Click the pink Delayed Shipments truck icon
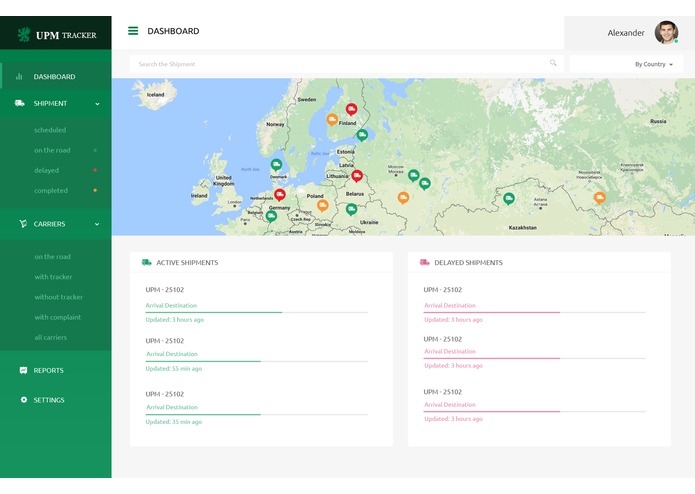The width and height of the screenshot is (695, 494). point(424,262)
